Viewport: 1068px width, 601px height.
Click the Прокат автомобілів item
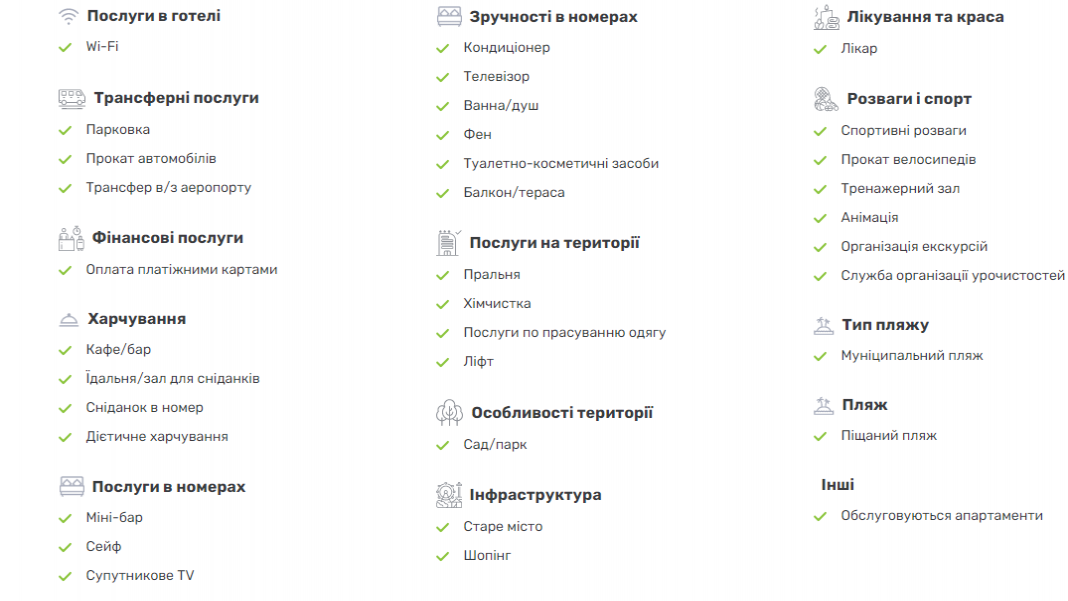(x=151, y=159)
